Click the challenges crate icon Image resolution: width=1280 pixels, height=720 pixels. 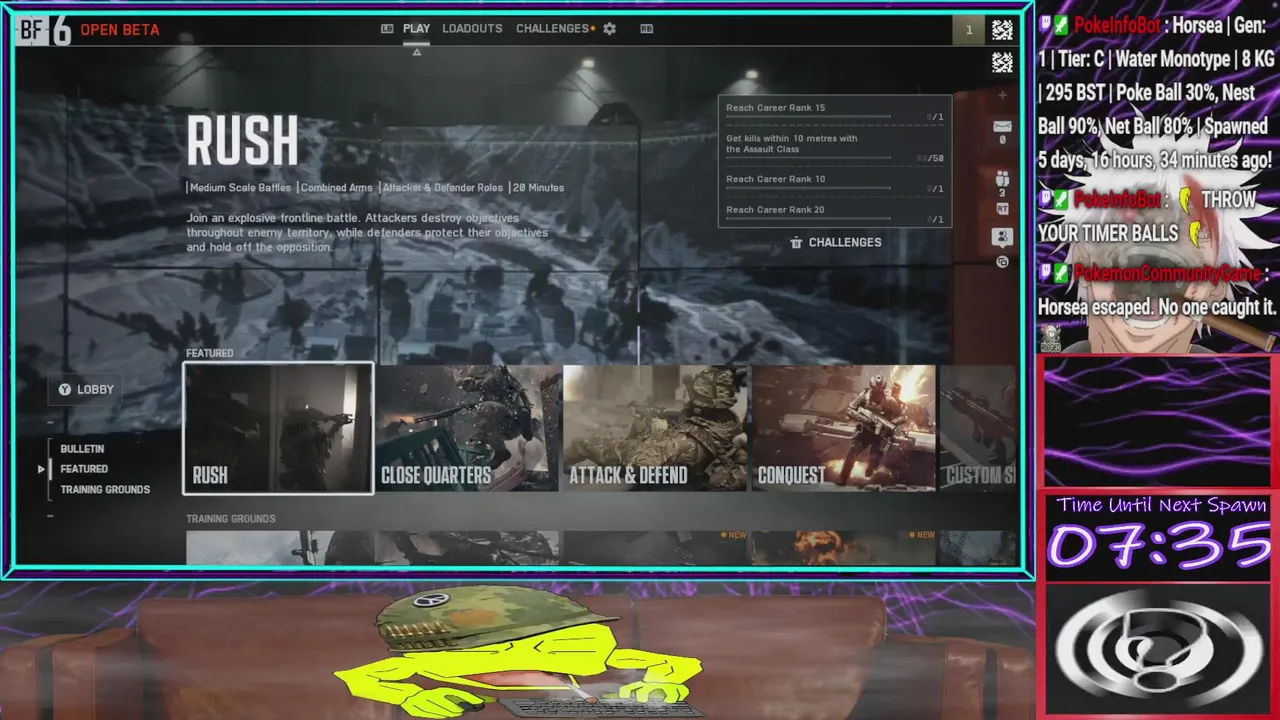coord(796,242)
